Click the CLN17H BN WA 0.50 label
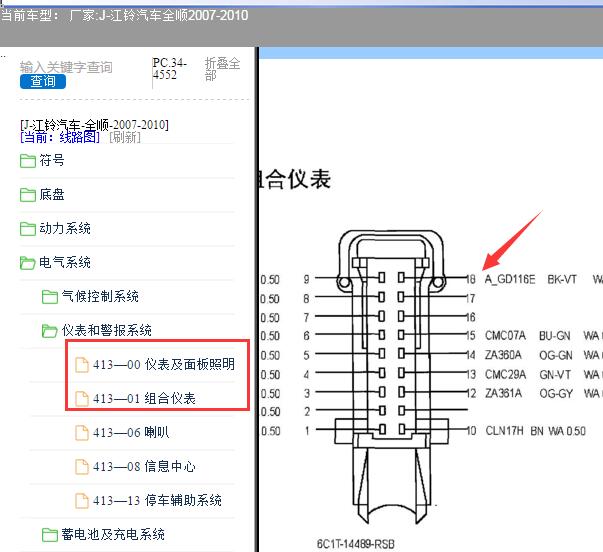 point(536,430)
